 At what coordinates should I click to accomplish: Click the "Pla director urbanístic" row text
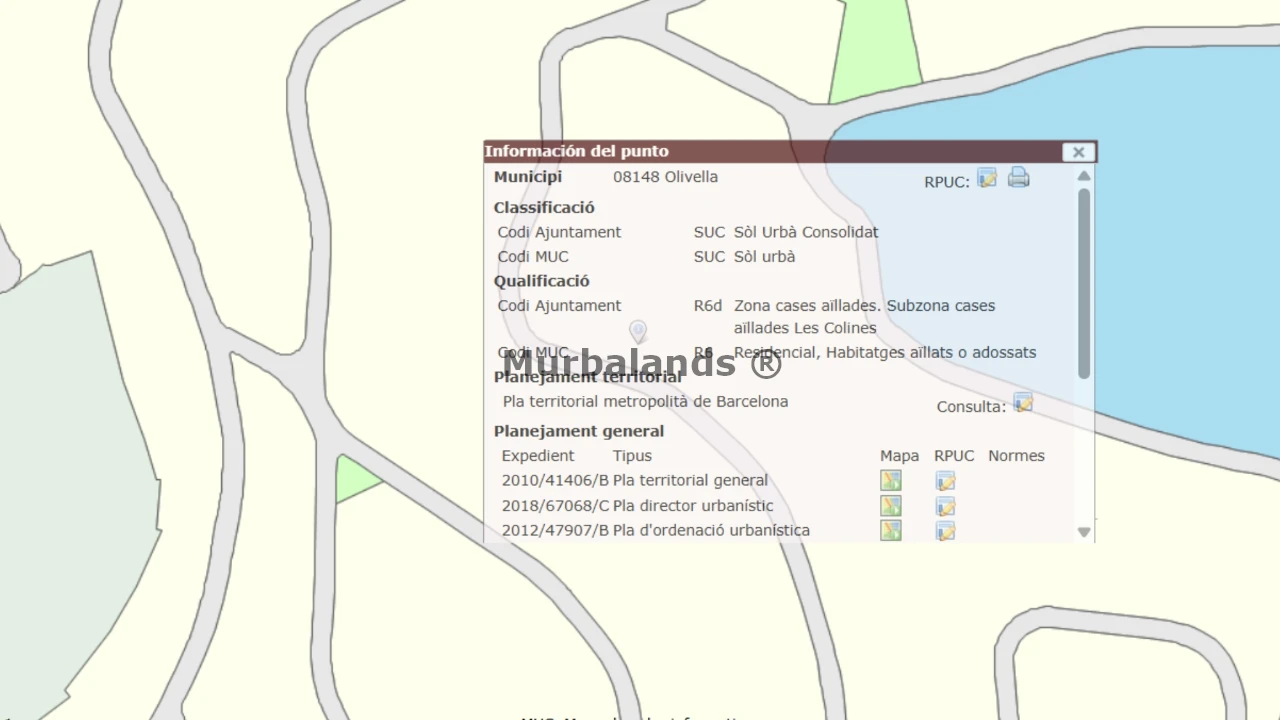click(x=693, y=505)
